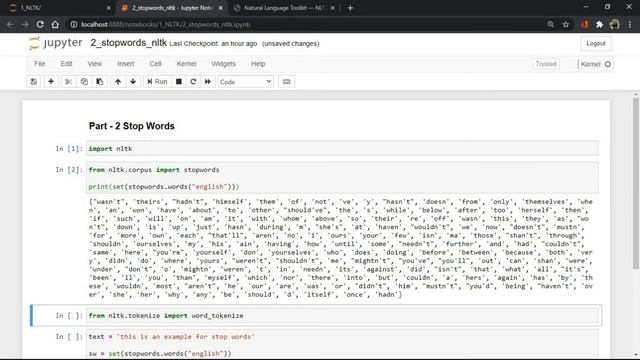The height and width of the screenshot is (360, 640).
Task: Go forward in browser history
Action: (x=25, y=24)
